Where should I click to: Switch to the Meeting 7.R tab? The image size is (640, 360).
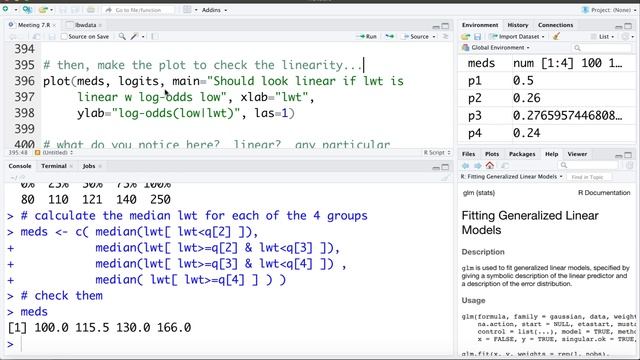pos(34,25)
